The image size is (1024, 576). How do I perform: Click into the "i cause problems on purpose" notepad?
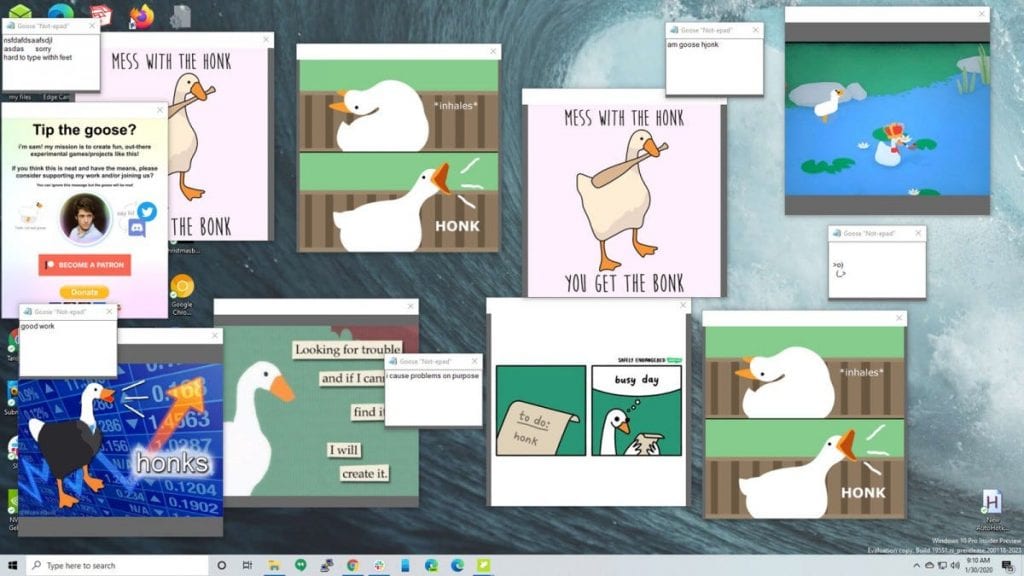(434, 397)
